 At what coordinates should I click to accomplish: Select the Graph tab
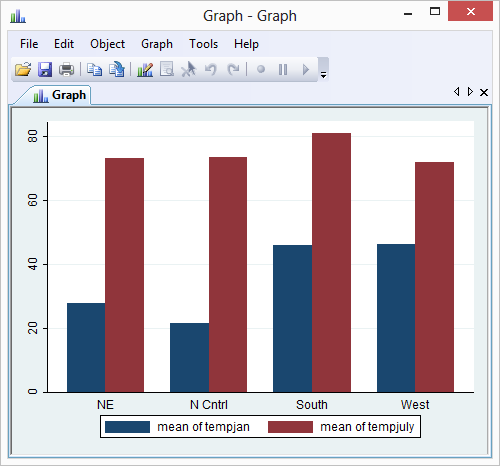click(x=59, y=95)
